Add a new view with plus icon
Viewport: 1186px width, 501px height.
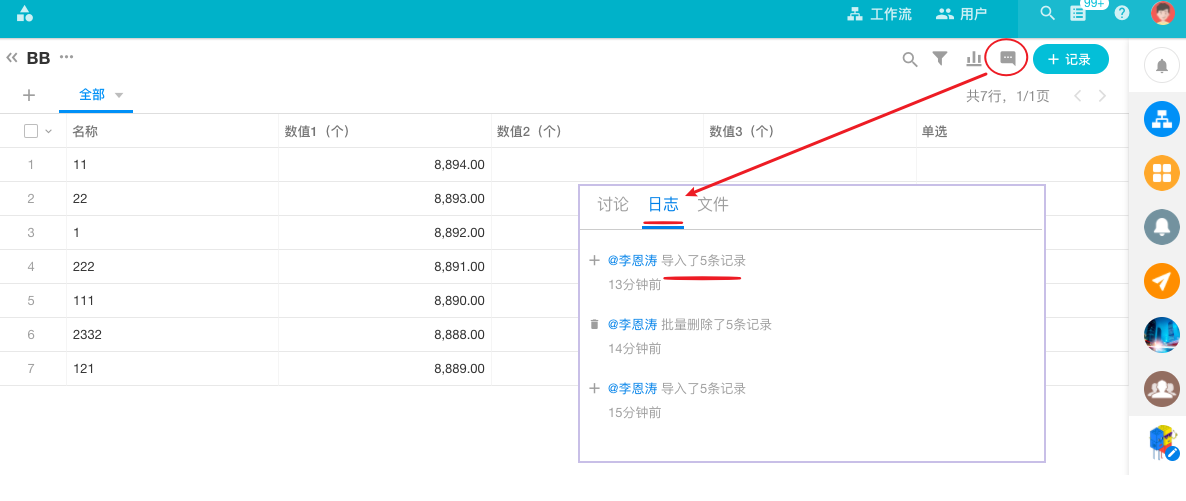tap(29, 95)
